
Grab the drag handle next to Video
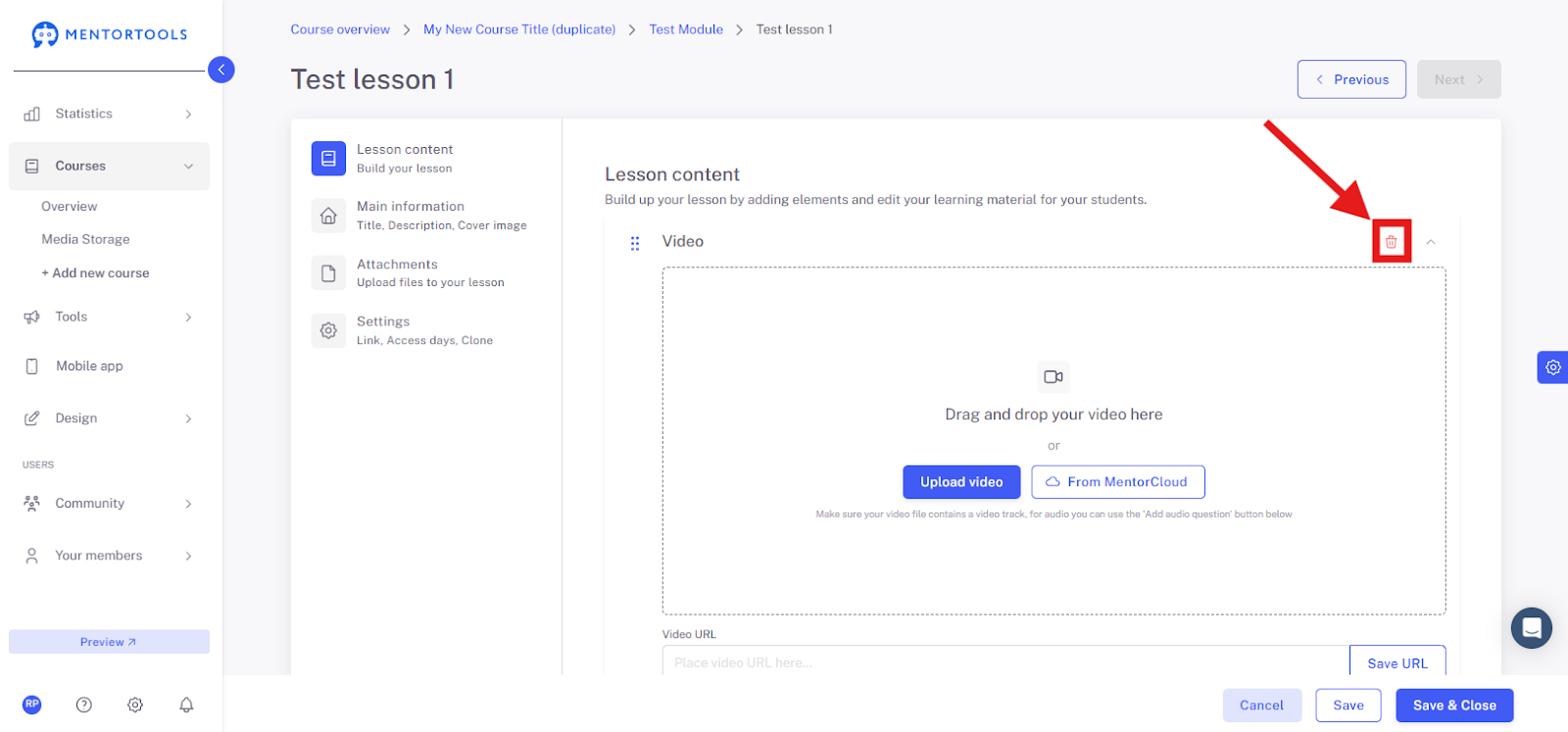(x=635, y=243)
